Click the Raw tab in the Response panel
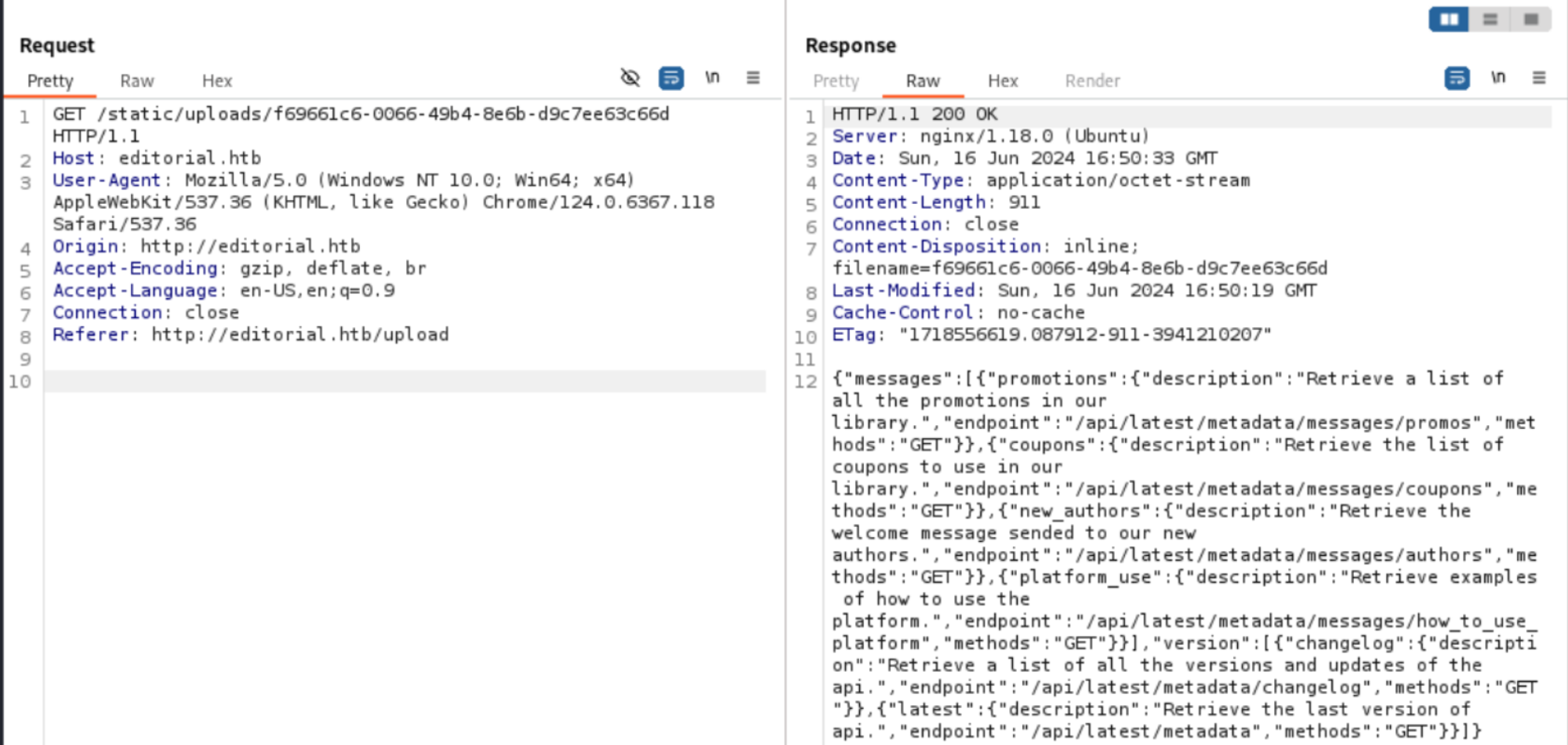 [923, 81]
